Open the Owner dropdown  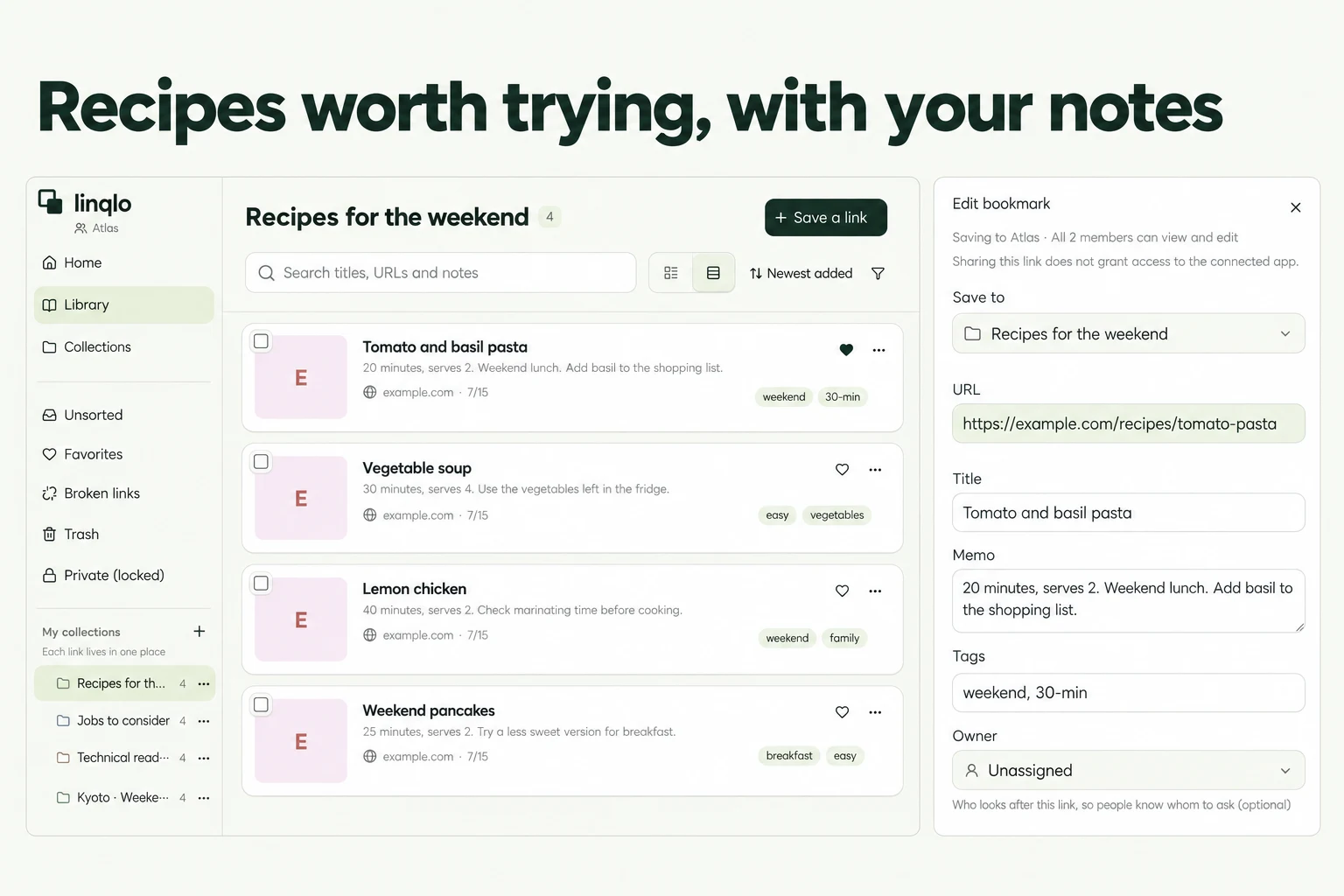click(x=1129, y=771)
